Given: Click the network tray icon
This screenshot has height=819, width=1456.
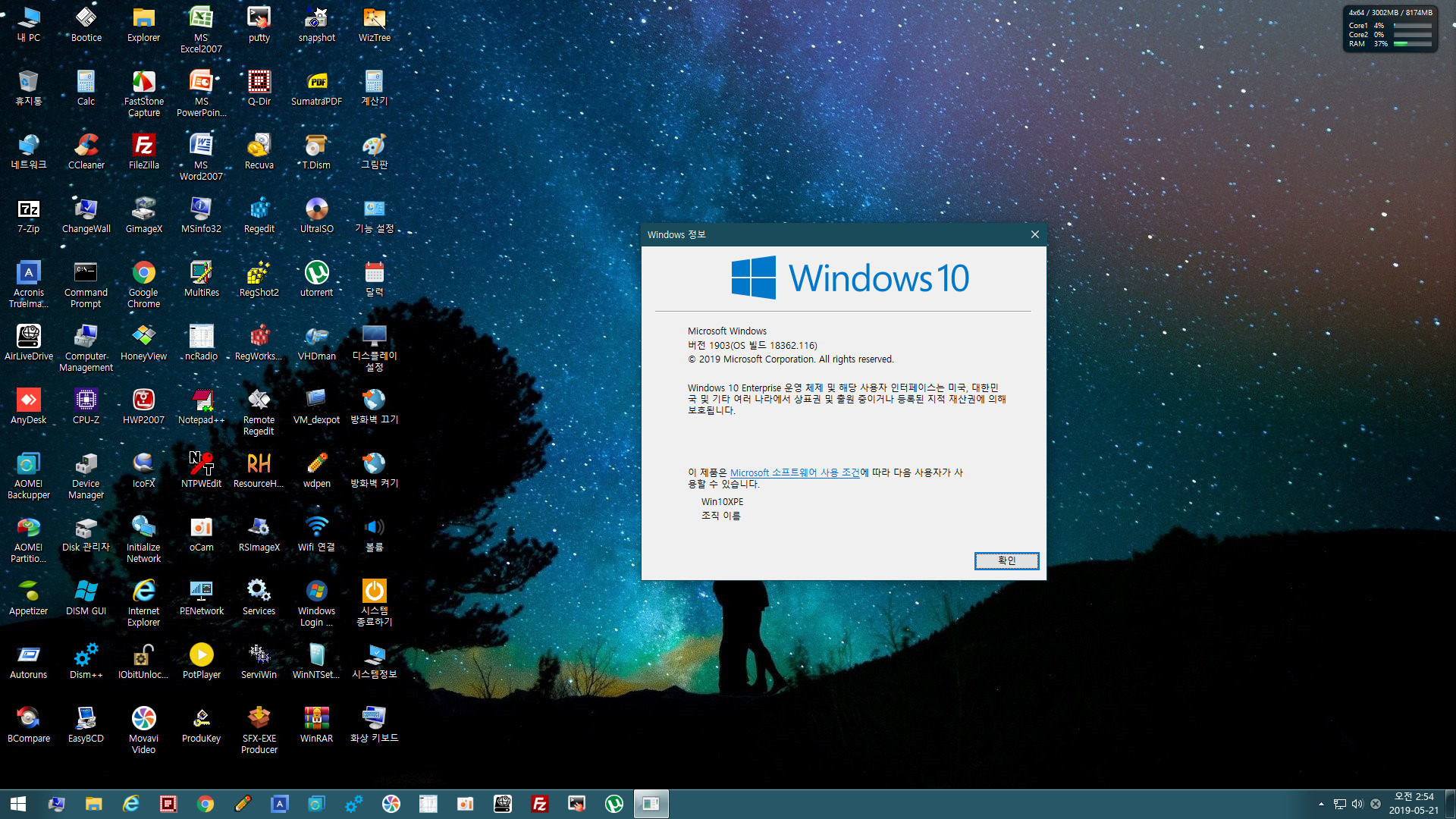Looking at the screenshot, I should 1339,804.
